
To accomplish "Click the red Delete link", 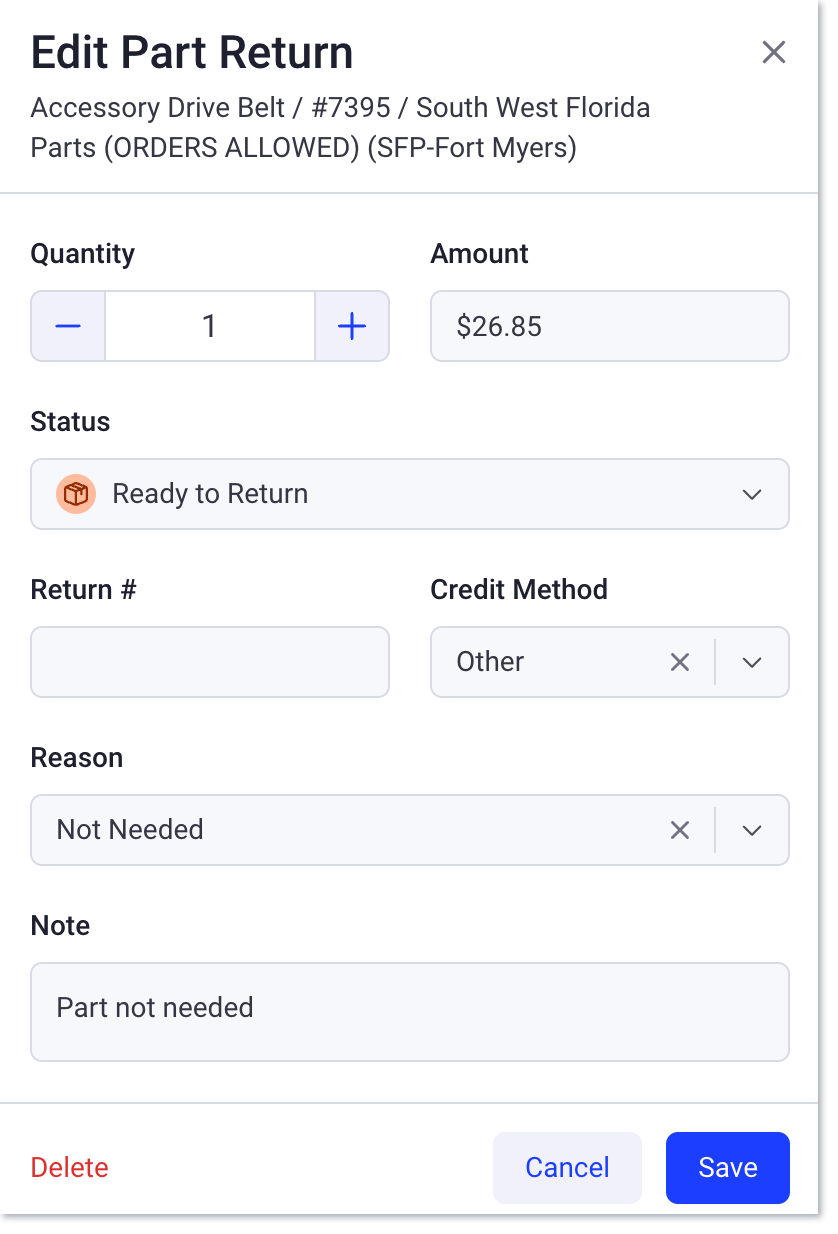I will (x=68, y=1167).
